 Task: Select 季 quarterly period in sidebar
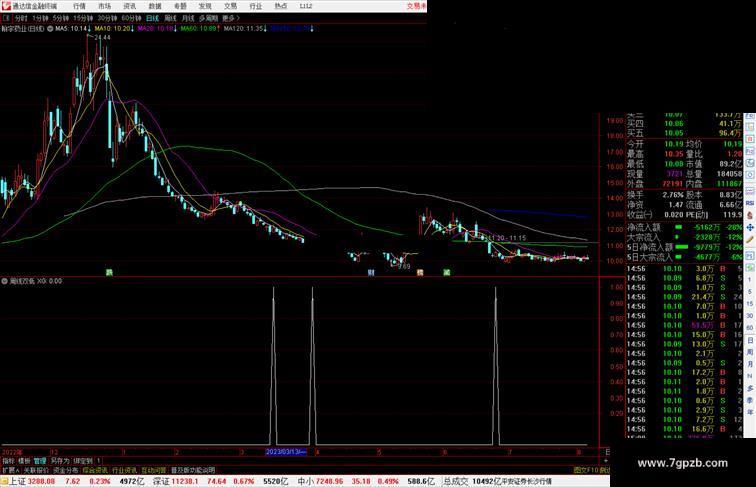(750, 400)
